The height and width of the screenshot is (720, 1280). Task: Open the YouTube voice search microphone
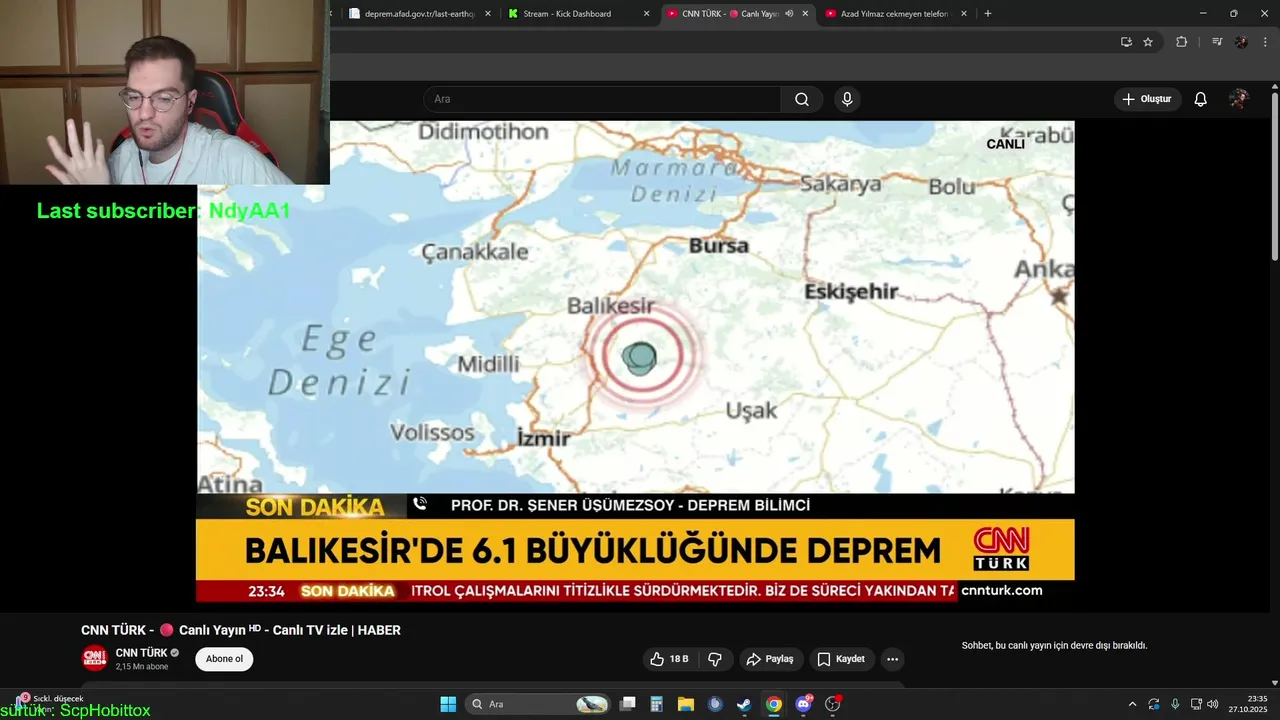click(x=847, y=99)
